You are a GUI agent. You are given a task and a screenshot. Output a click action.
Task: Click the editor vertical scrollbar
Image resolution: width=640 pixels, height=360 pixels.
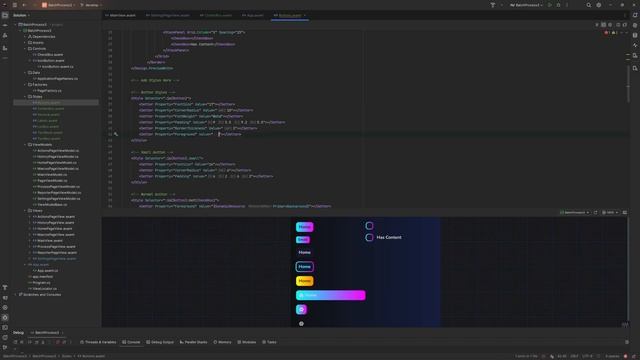(628, 84)
